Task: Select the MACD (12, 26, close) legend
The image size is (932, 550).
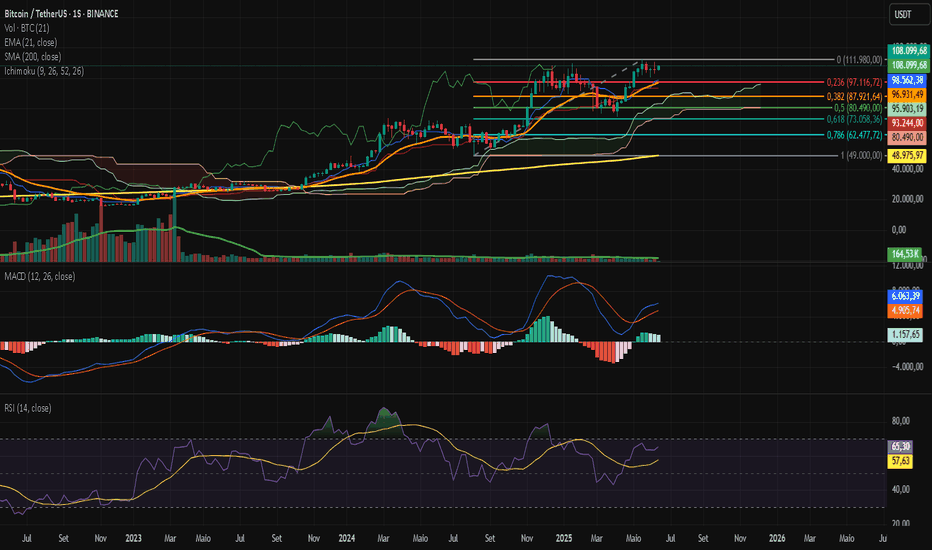Action: coord(40,276)
